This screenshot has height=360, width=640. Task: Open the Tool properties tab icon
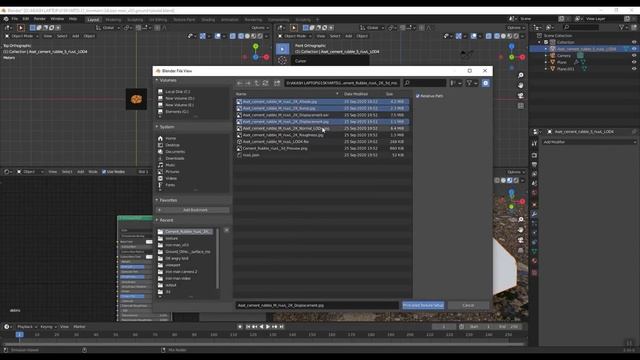pyautogui.click(x=534, y=144)
